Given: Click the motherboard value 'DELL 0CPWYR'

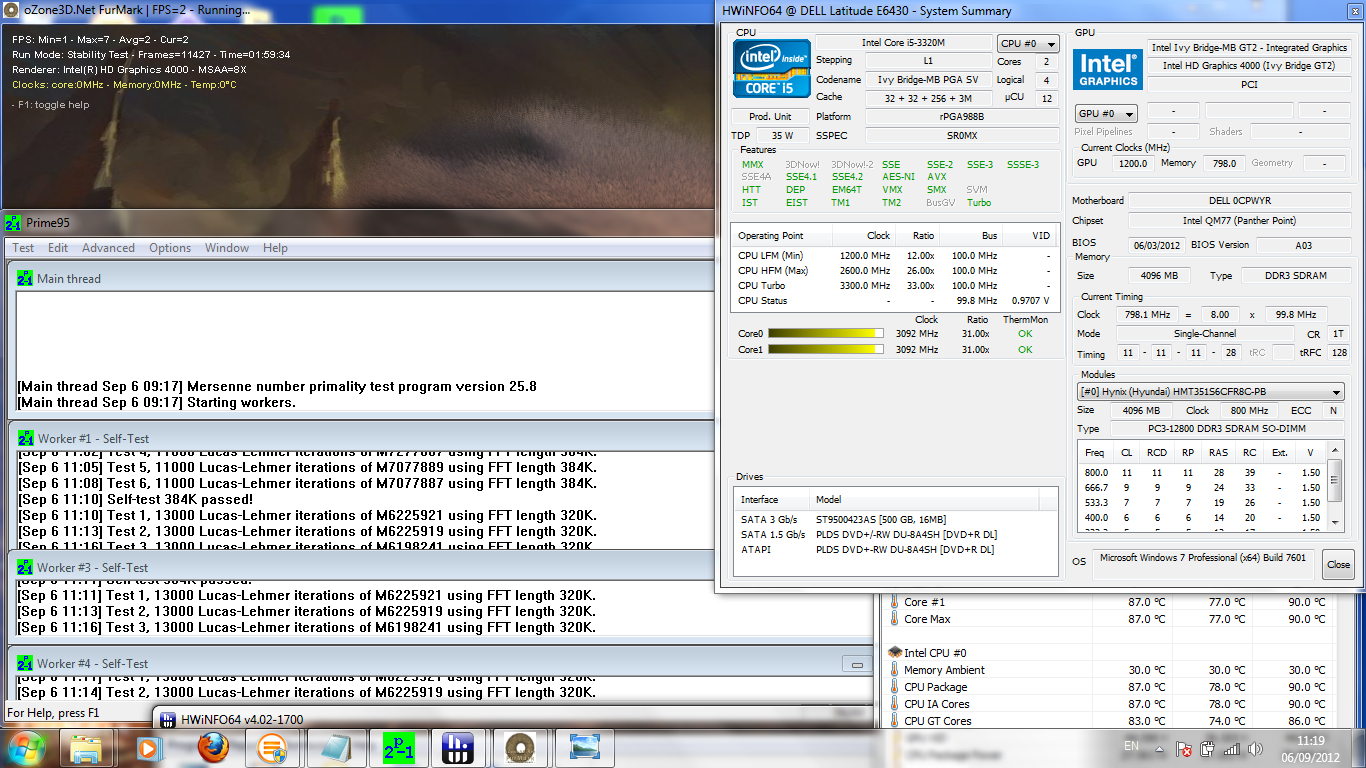Looking at the screenshot, I should [1241, 200].
